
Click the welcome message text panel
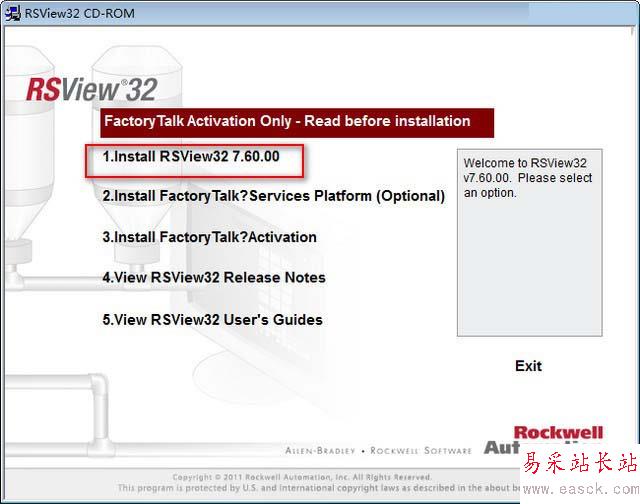pyautogui.click(x=529, y=242)
